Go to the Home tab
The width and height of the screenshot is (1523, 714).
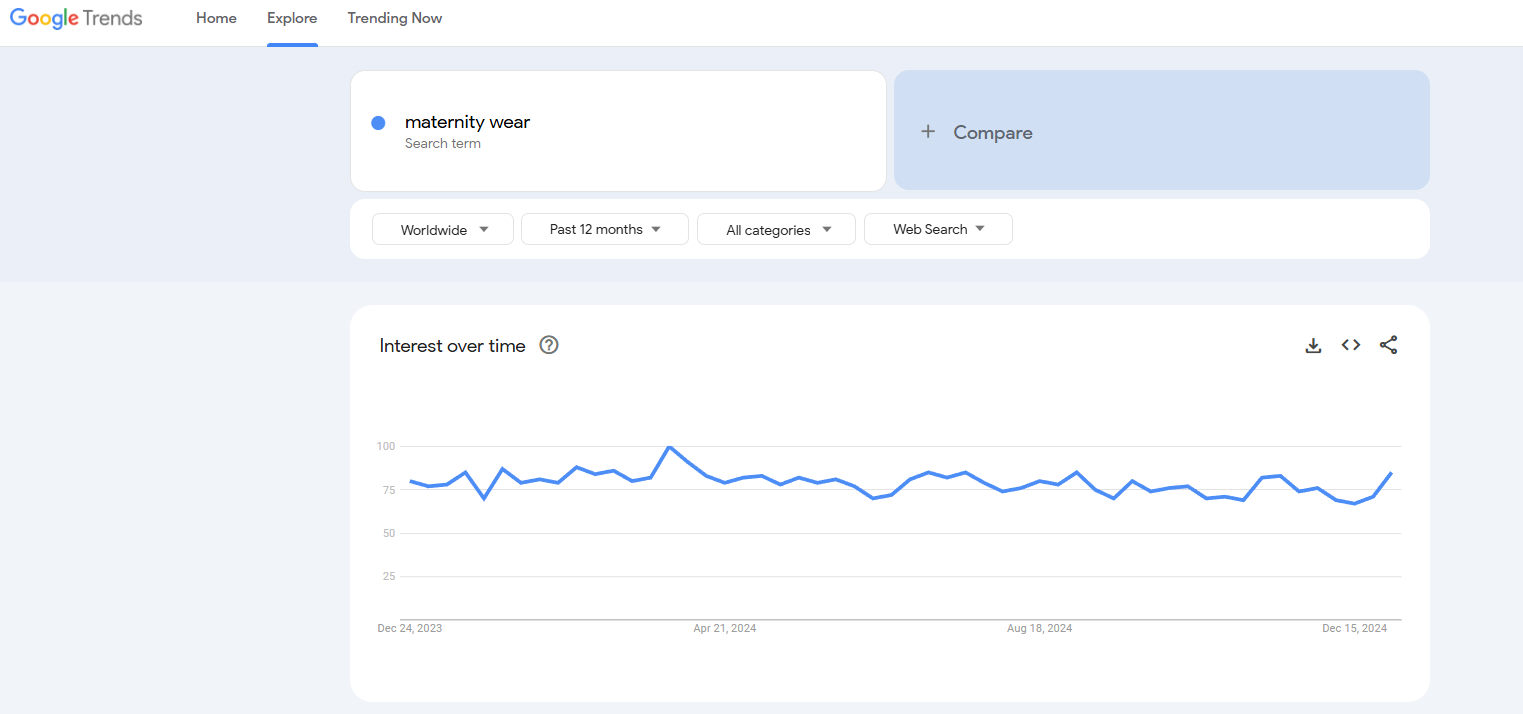tap(216, 18)
